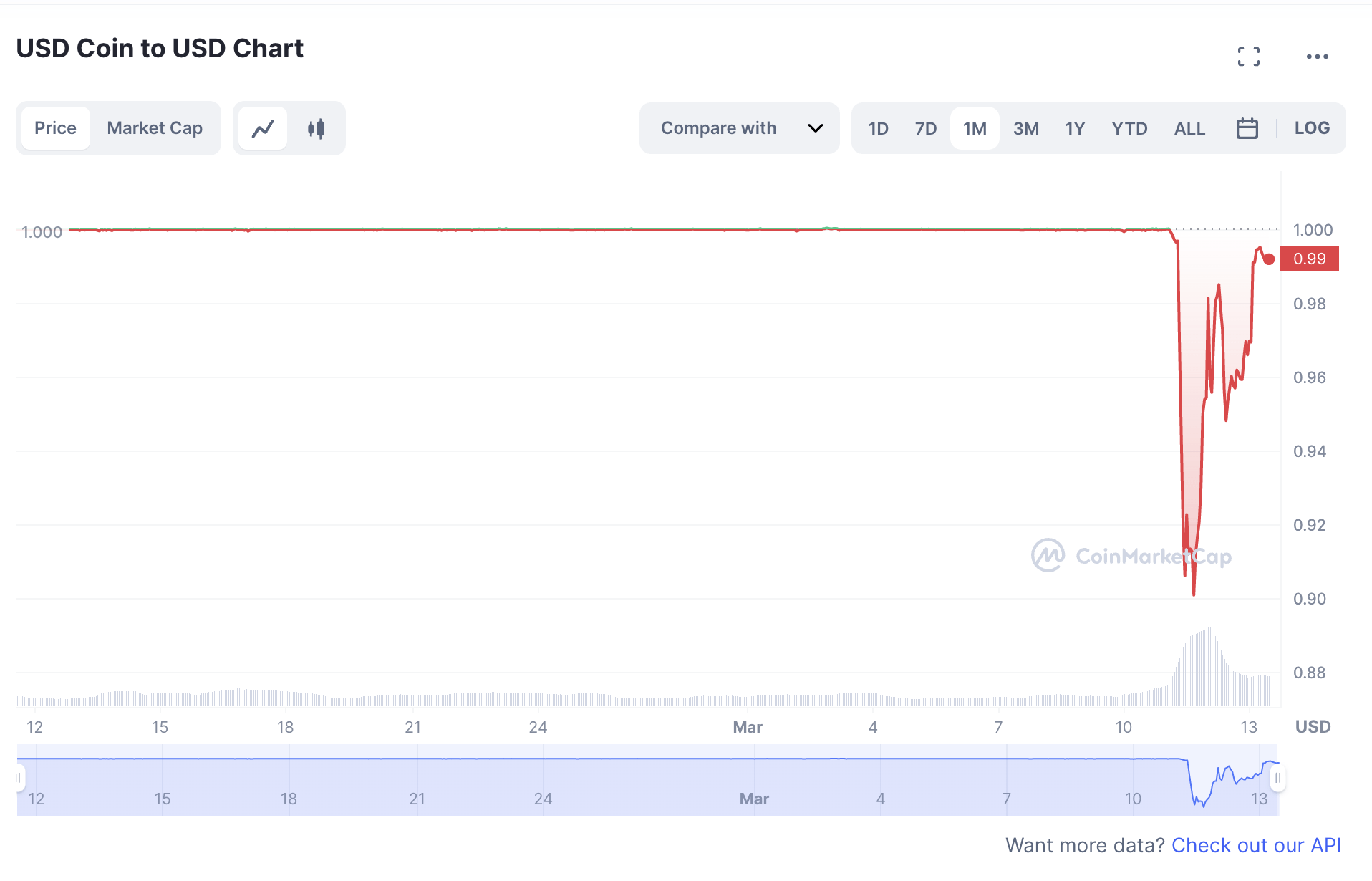Click the right range slider handle
The width and height of the screenshot is (1372, 881).
tap(1277, 778)
